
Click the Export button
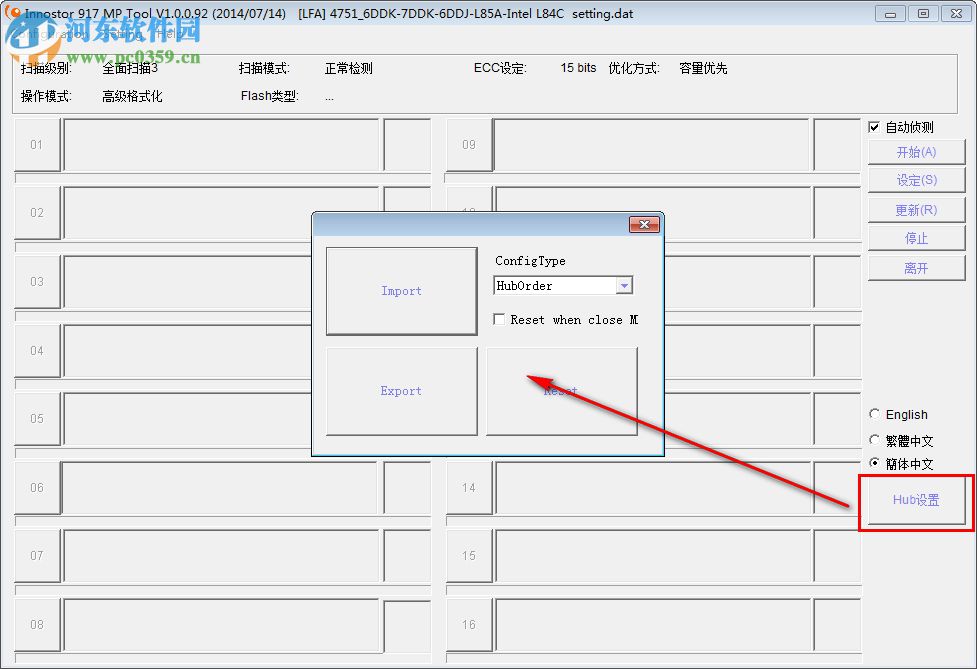[400, 391]
